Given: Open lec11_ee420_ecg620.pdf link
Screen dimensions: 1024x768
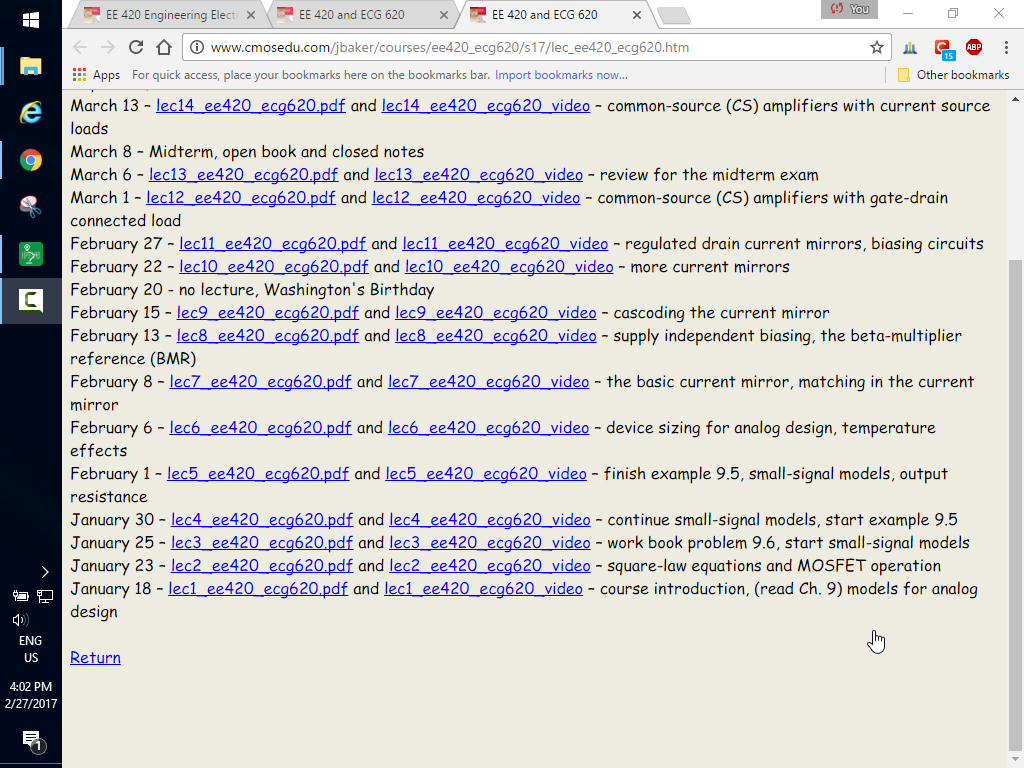Looking at the screenshot, I should click(272, 244).
